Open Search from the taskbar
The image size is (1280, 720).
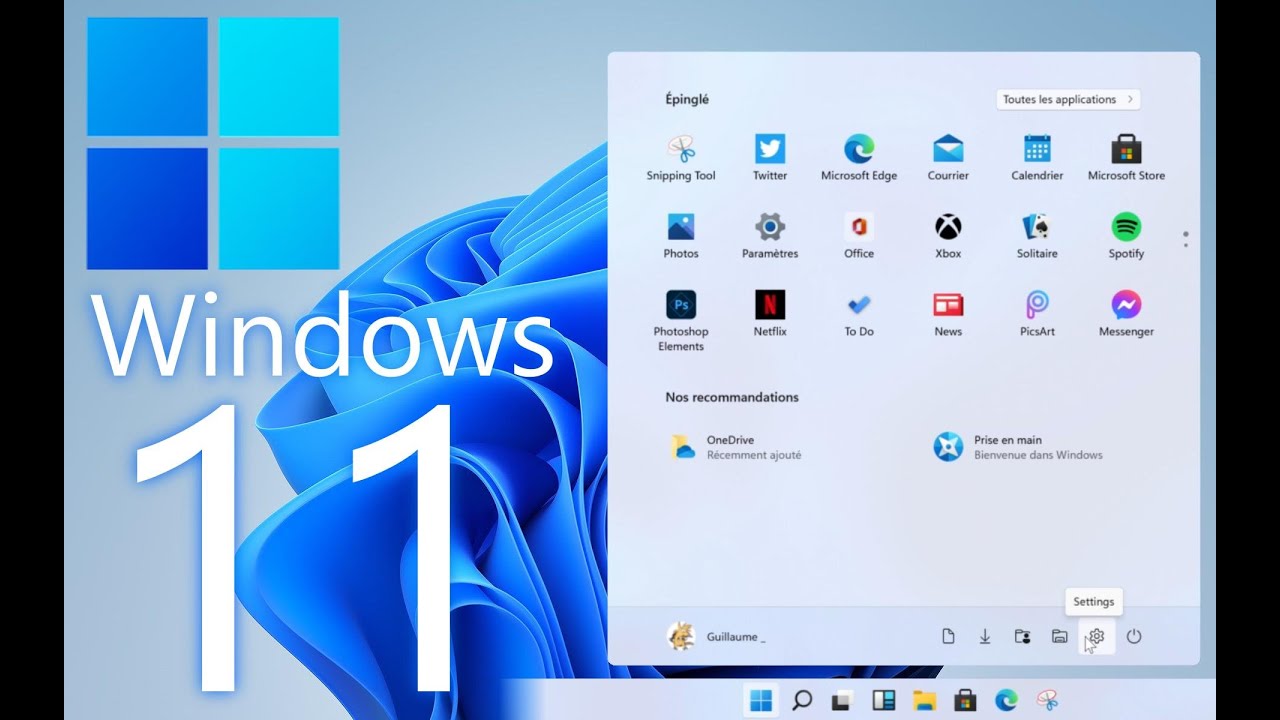pyautogui.click(x=802, y=700)
